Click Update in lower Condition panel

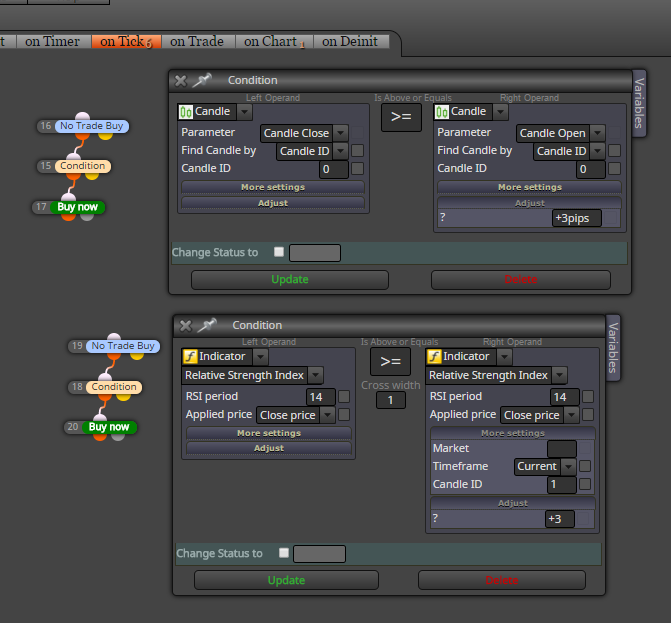point(286,581)
